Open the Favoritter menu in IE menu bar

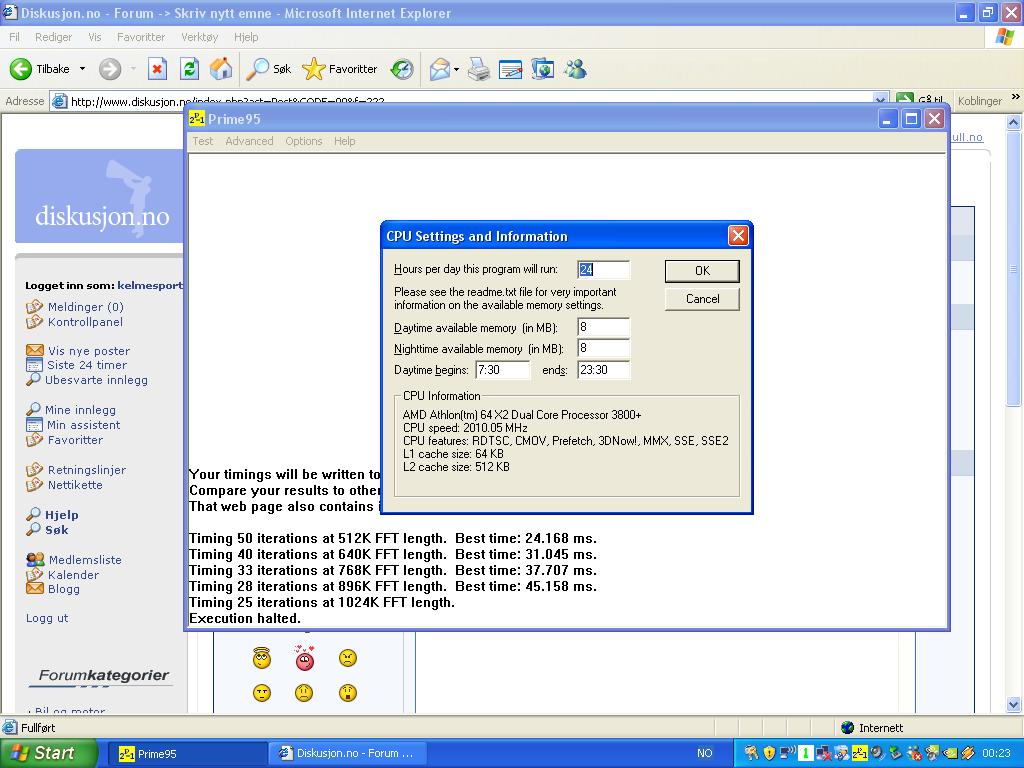pos(141,37)
